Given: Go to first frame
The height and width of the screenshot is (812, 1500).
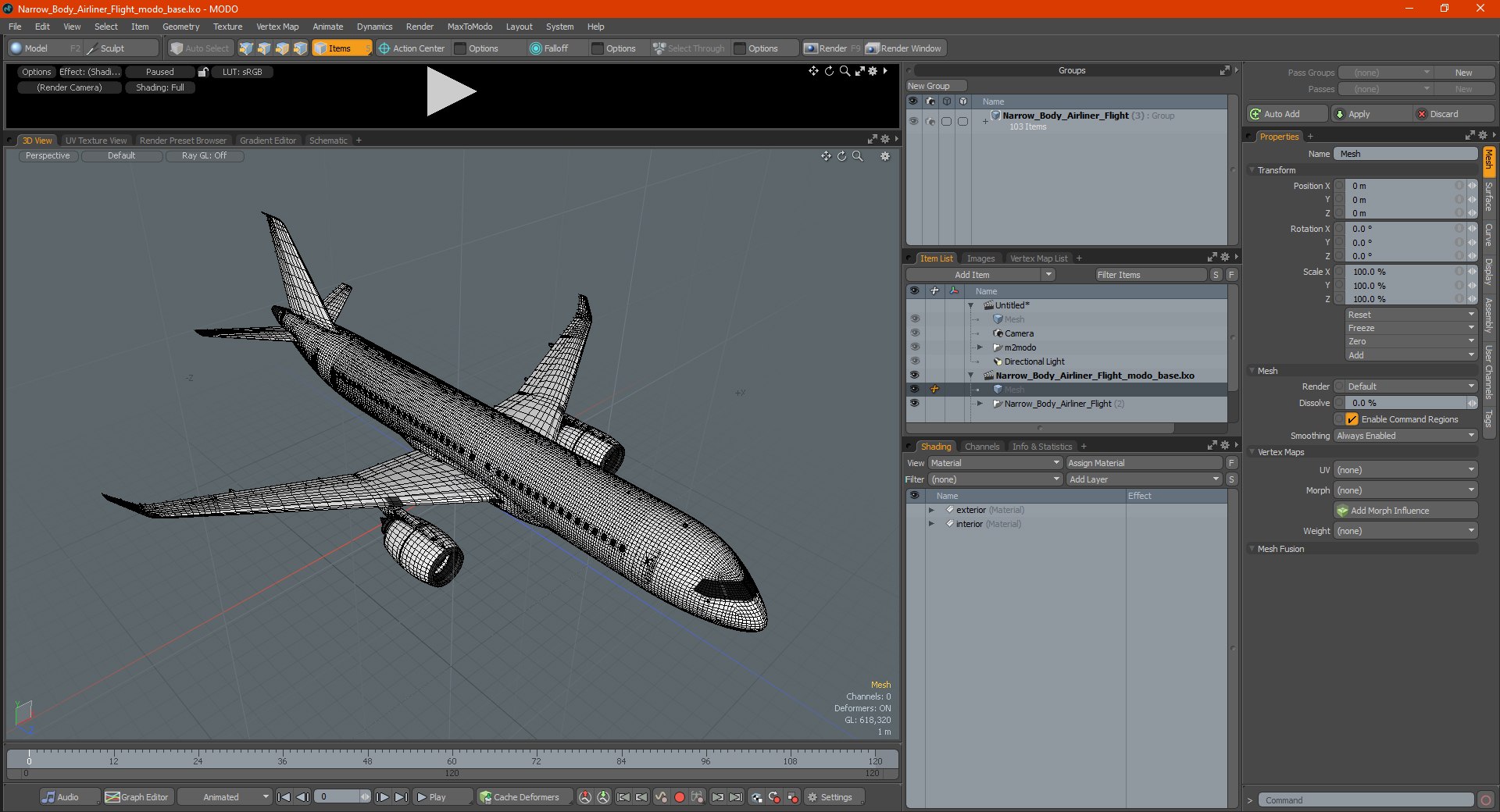Looking at the screenshot, I should (x=284, y=797).
